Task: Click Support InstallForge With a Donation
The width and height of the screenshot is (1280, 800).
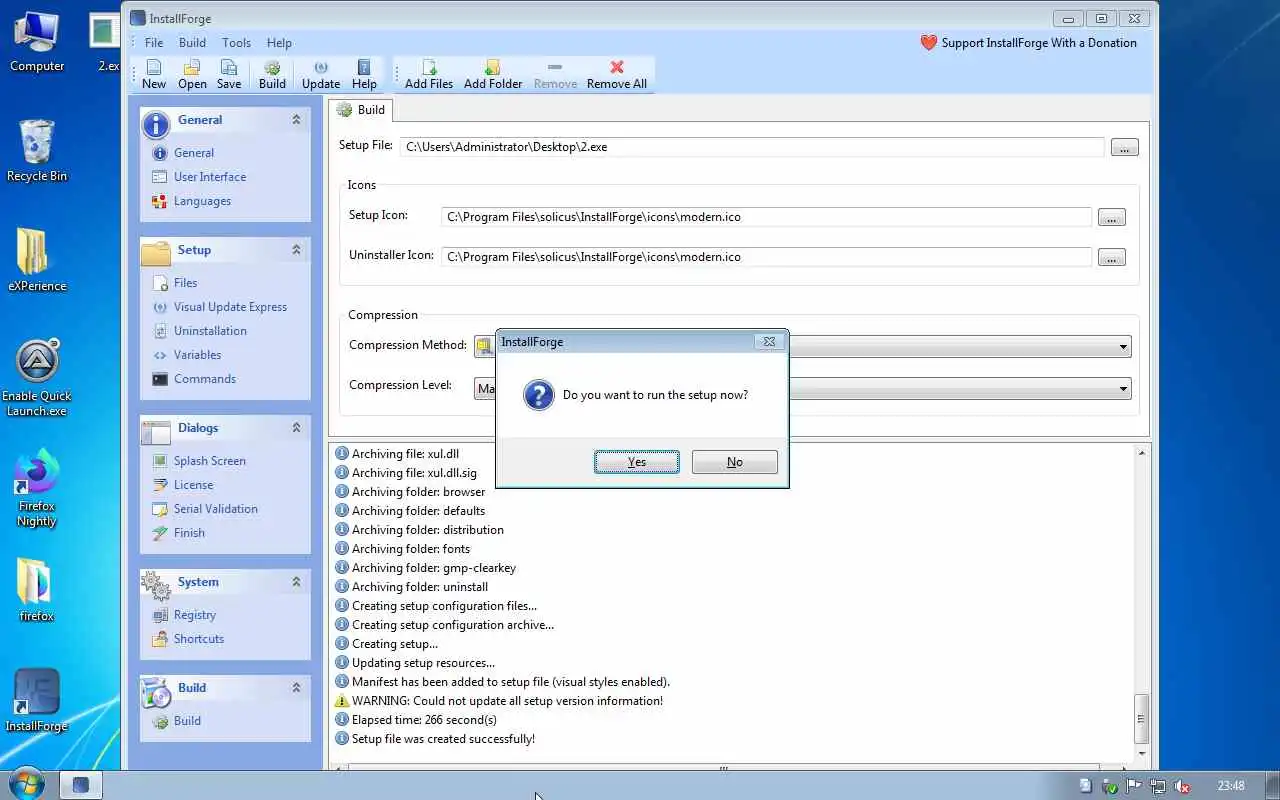Action: coord(1029,43)
